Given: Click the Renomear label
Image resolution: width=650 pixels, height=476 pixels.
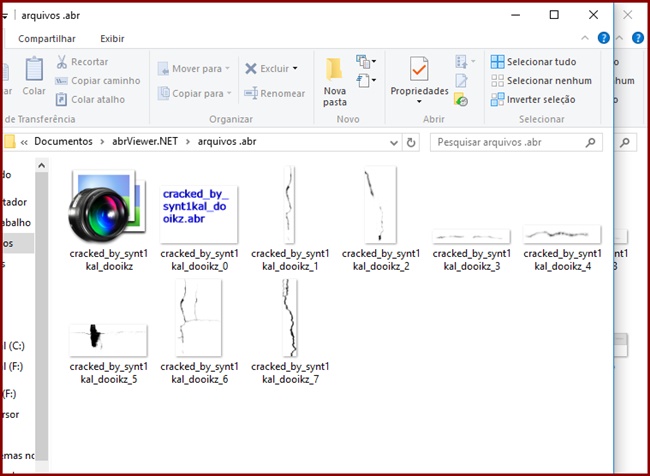Looking at the screenshot, I should [x=283, y=94].
